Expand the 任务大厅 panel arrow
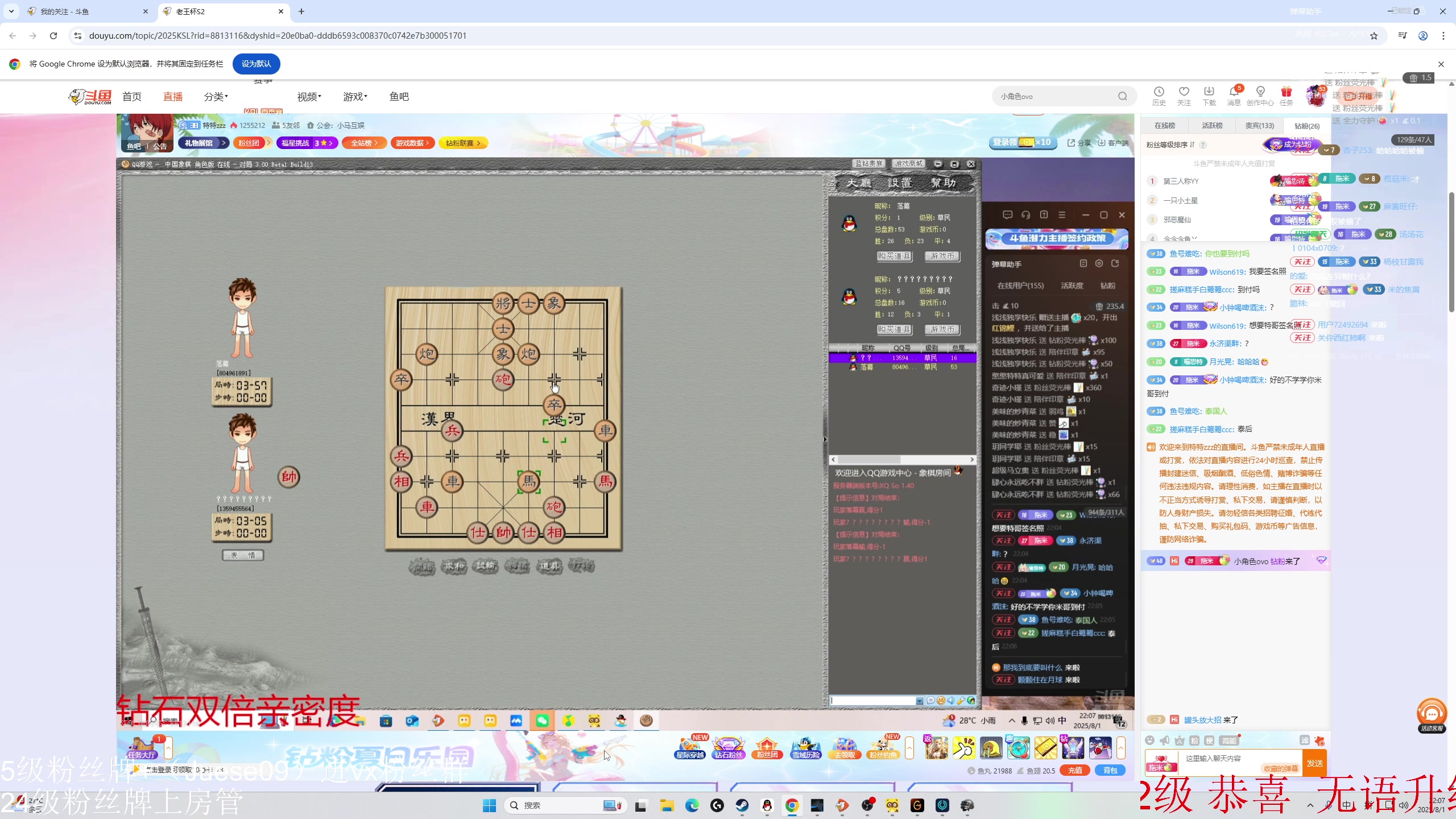The image size is (1456, 819). (168, 747)
